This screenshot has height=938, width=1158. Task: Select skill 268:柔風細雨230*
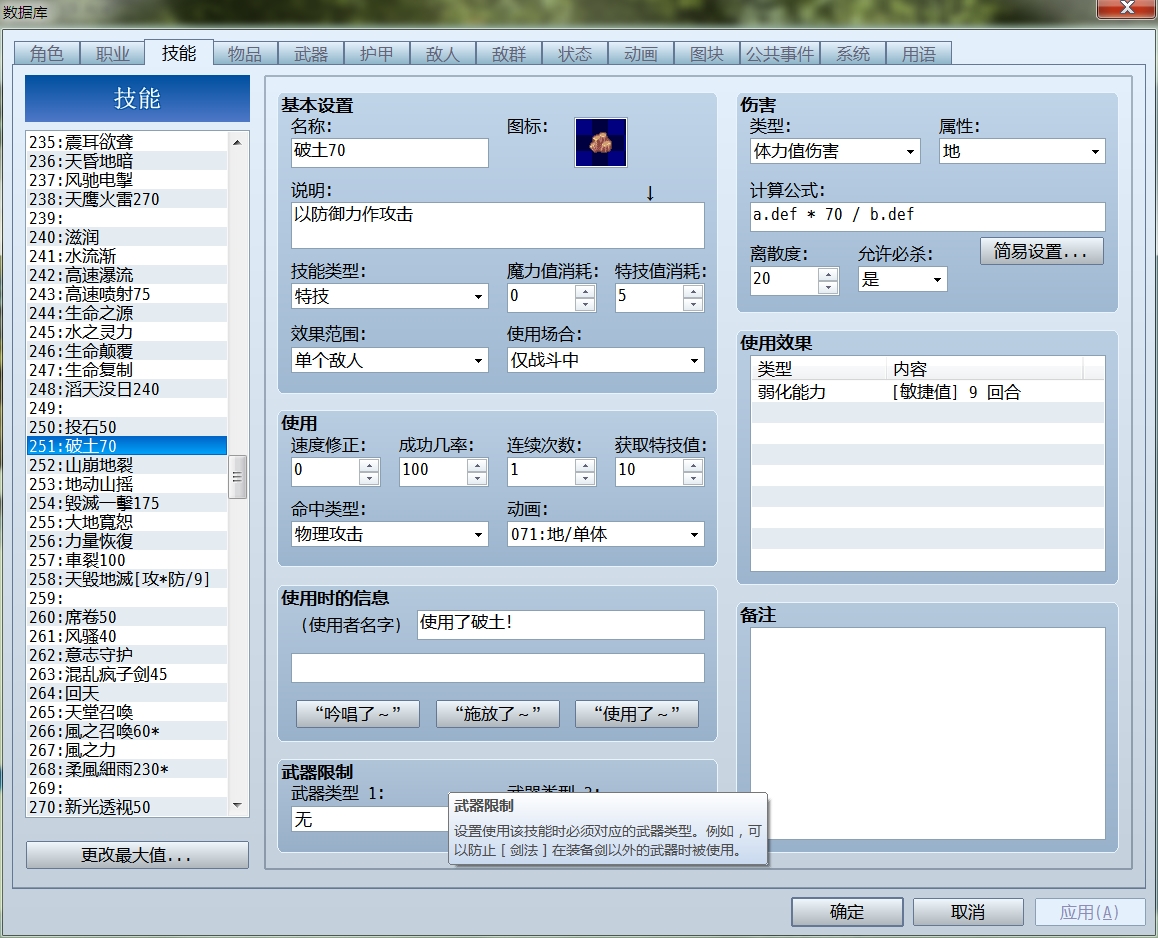click(126, 769)
